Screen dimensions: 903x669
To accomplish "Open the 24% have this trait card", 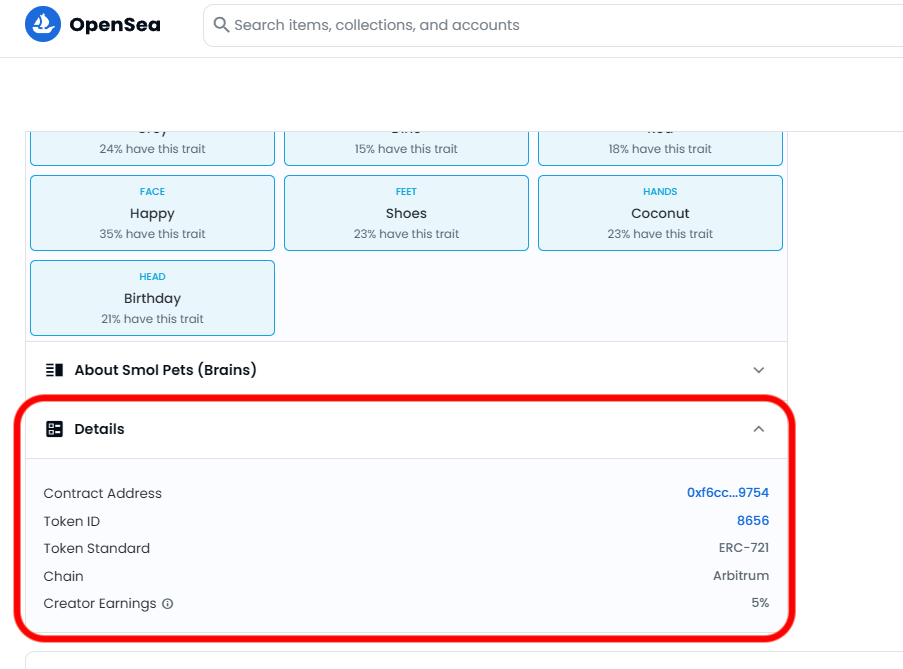I will [153, 149].
